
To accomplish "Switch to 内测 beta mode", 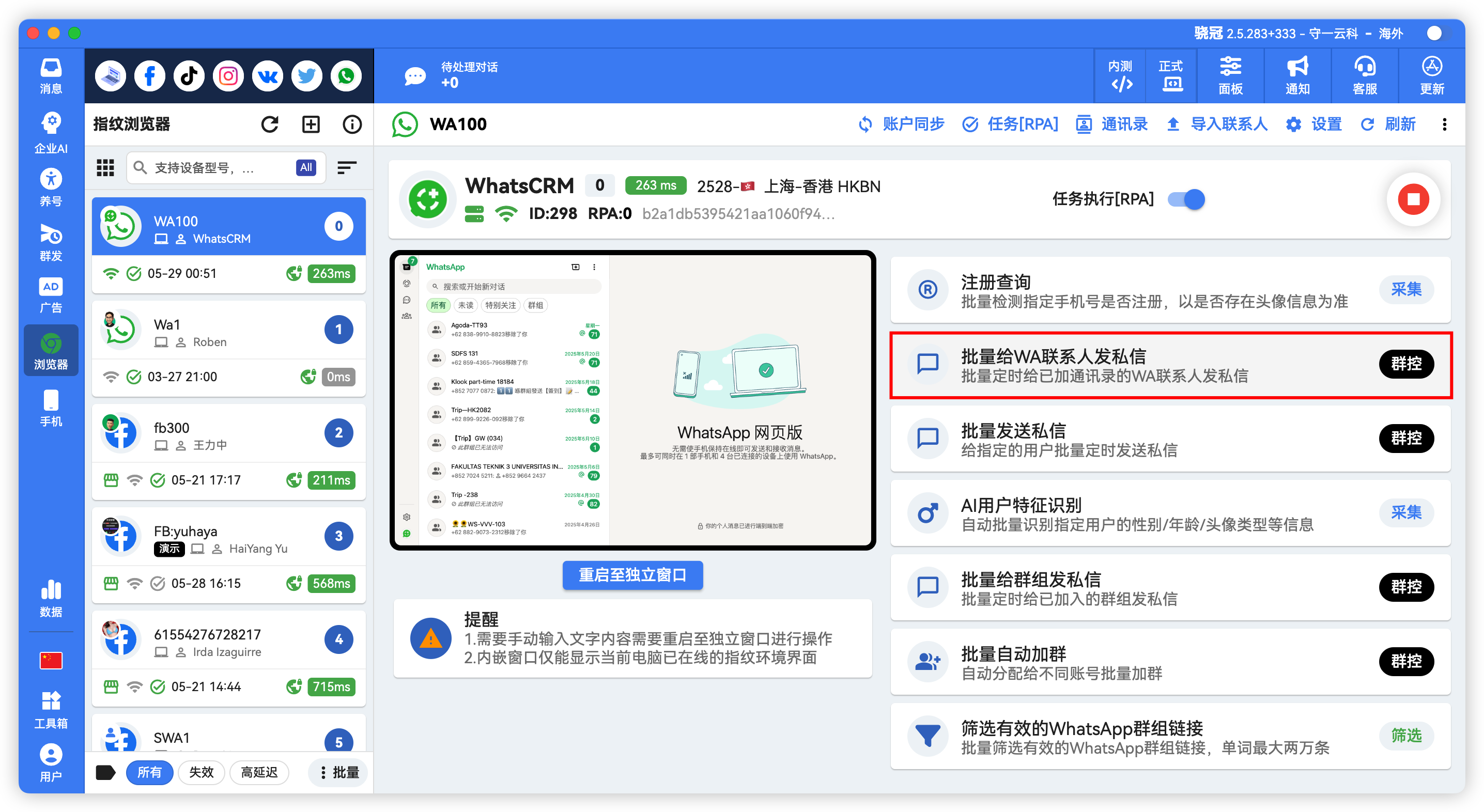I will tap(1120, 75).
